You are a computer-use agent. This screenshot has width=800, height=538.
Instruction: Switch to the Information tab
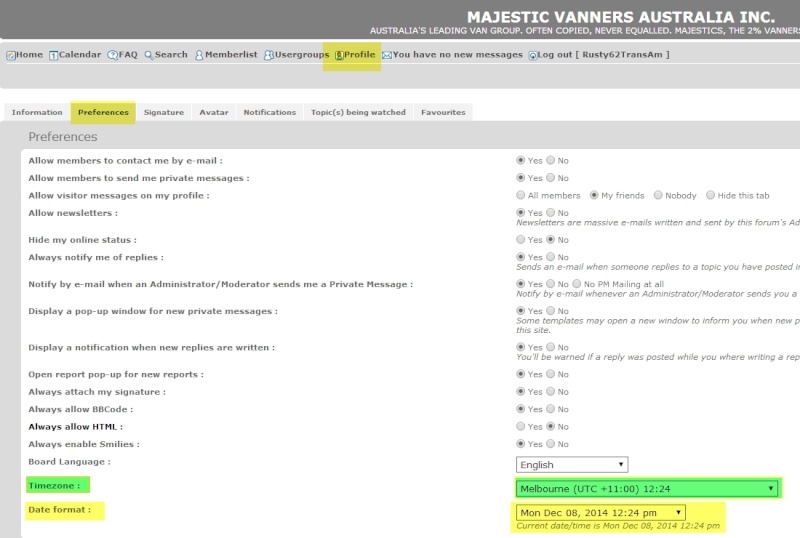point(37,112)
